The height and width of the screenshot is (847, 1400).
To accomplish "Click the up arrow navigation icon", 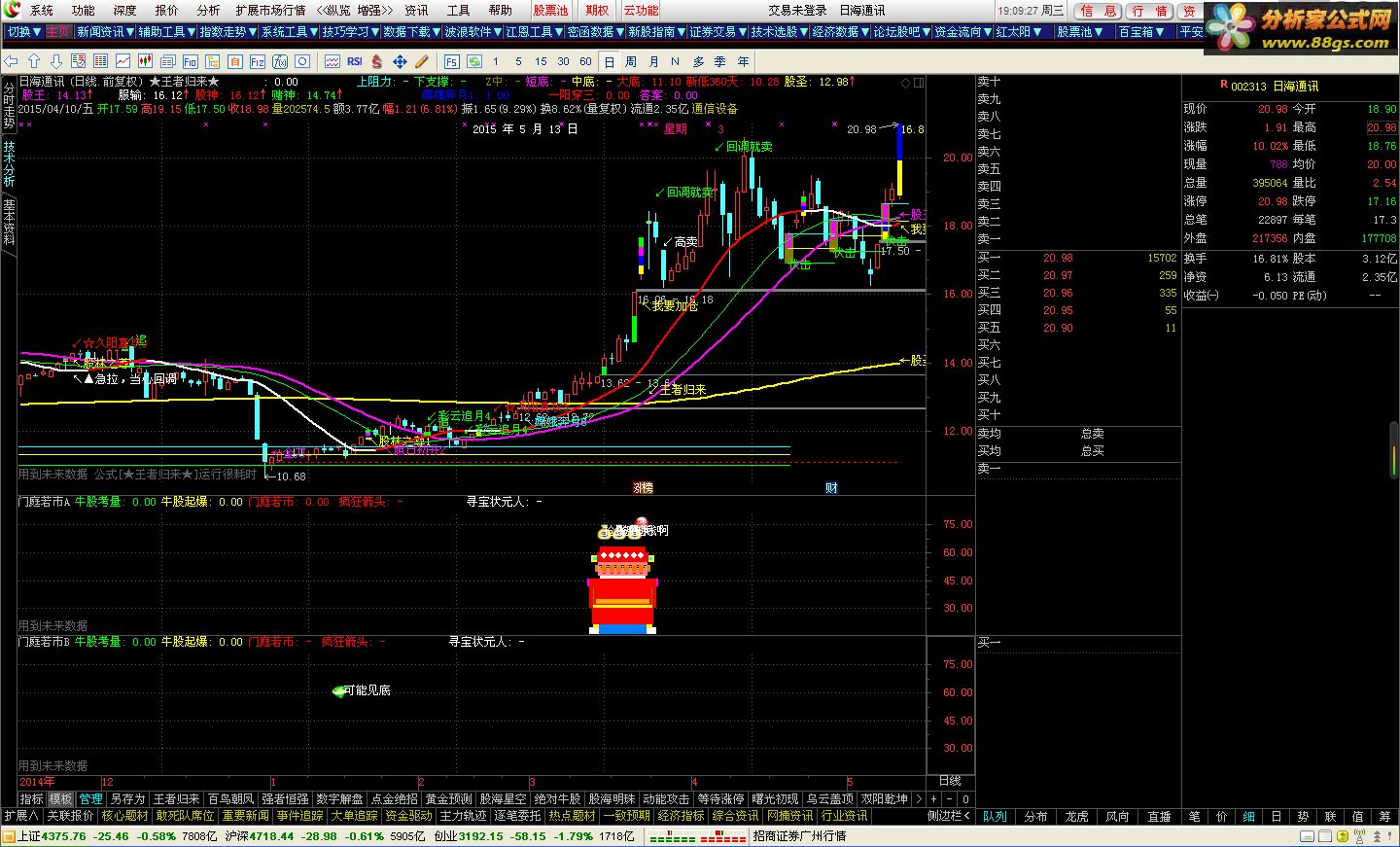I will pos(34,61).
